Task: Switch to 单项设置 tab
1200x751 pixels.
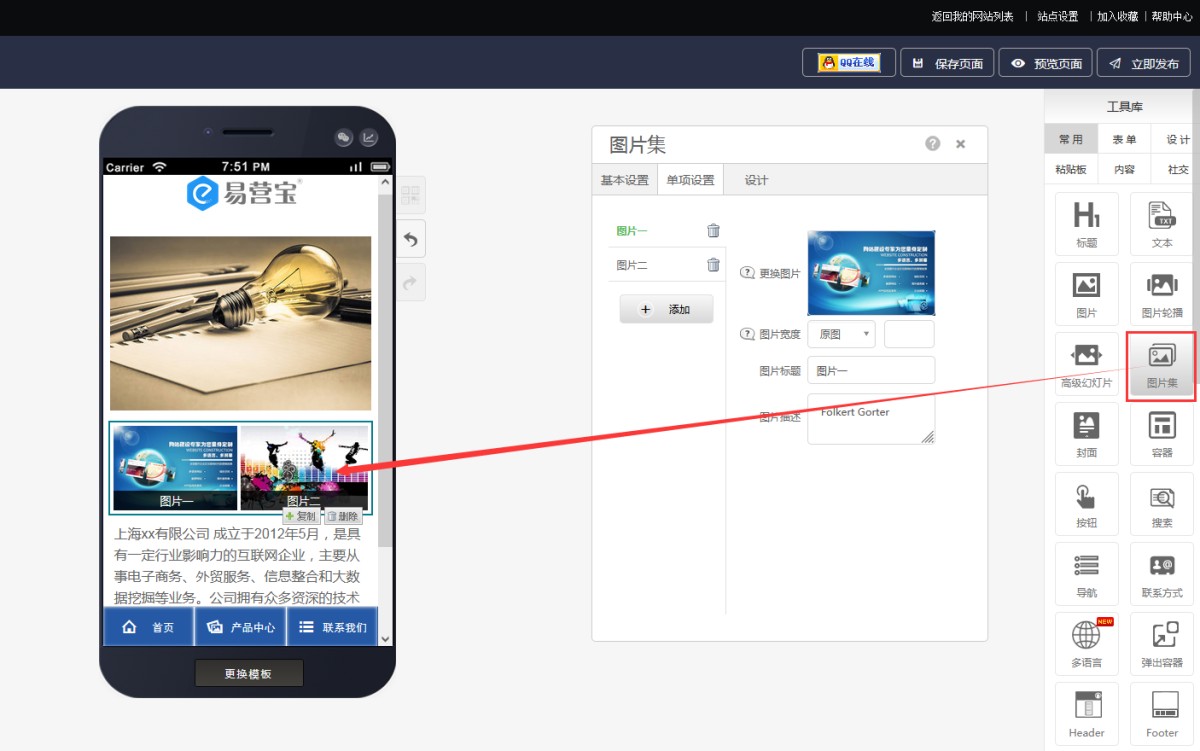Action: tap(690, 180)
